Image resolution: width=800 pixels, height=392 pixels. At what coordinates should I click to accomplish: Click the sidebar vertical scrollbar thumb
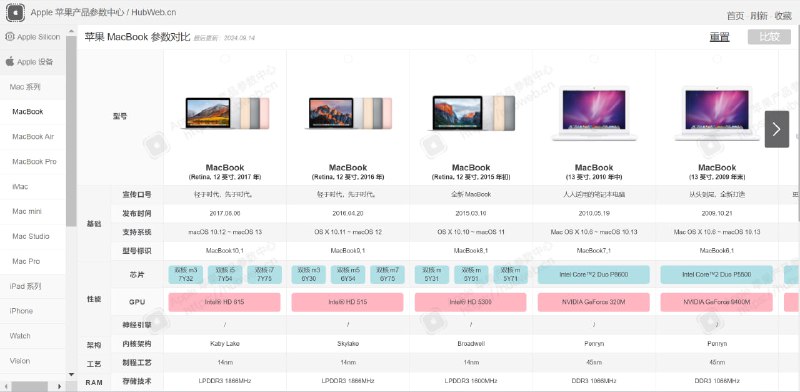pos(71,131)
